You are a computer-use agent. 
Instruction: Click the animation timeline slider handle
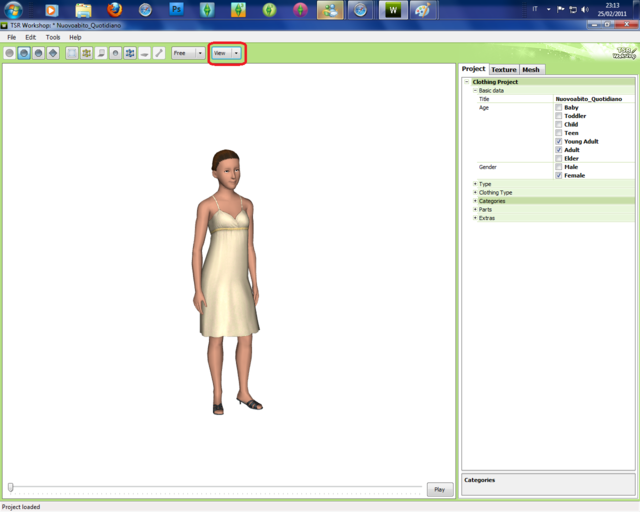[11, 487]
